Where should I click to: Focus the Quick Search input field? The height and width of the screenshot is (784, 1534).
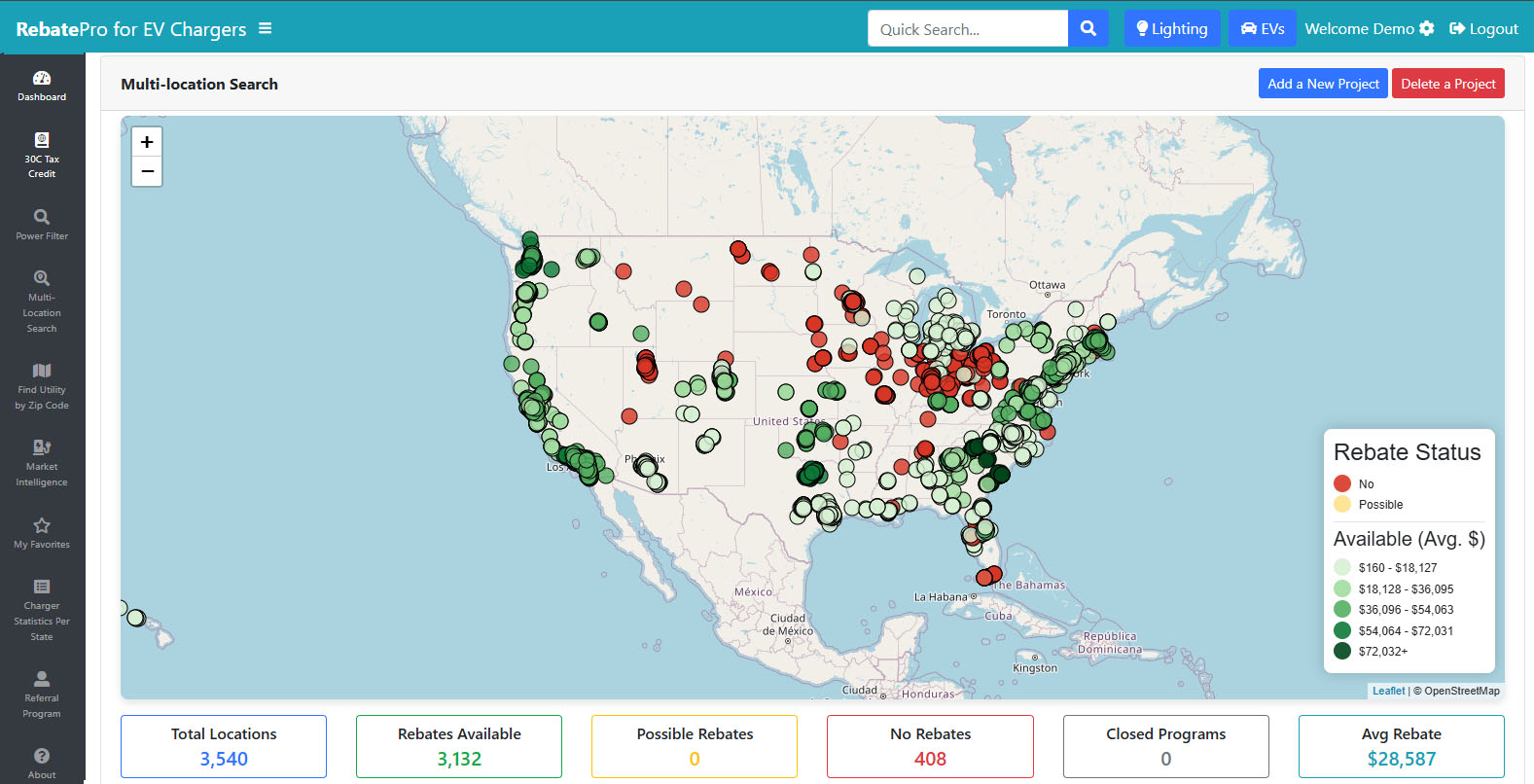(968, 29)
